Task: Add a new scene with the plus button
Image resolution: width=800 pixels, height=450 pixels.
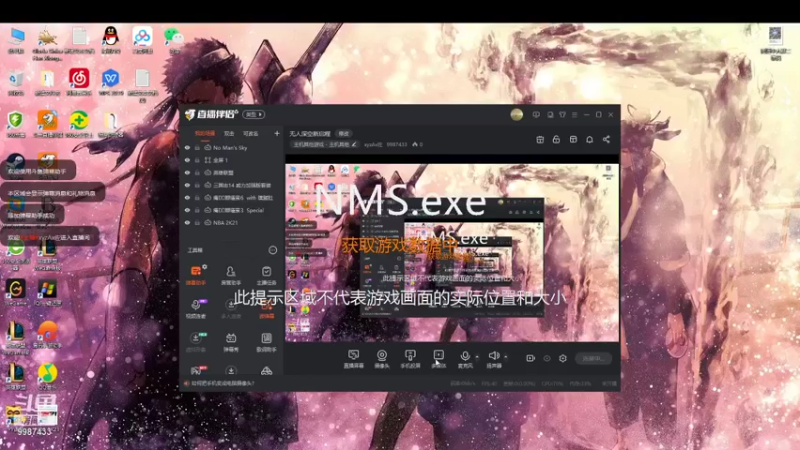Action: (x=277, y=134)
